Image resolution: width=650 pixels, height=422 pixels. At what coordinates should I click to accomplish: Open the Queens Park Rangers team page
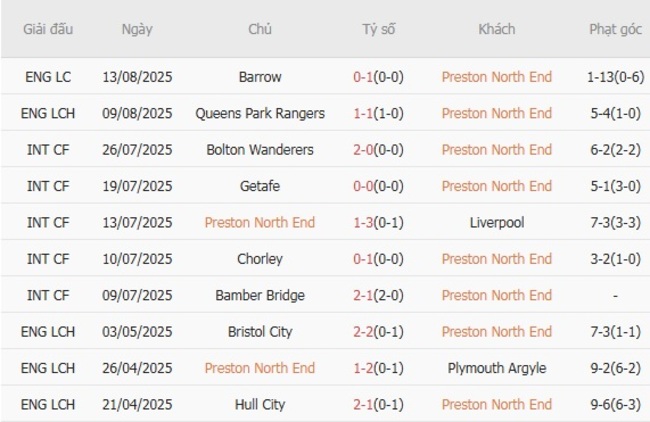[260, 113]
